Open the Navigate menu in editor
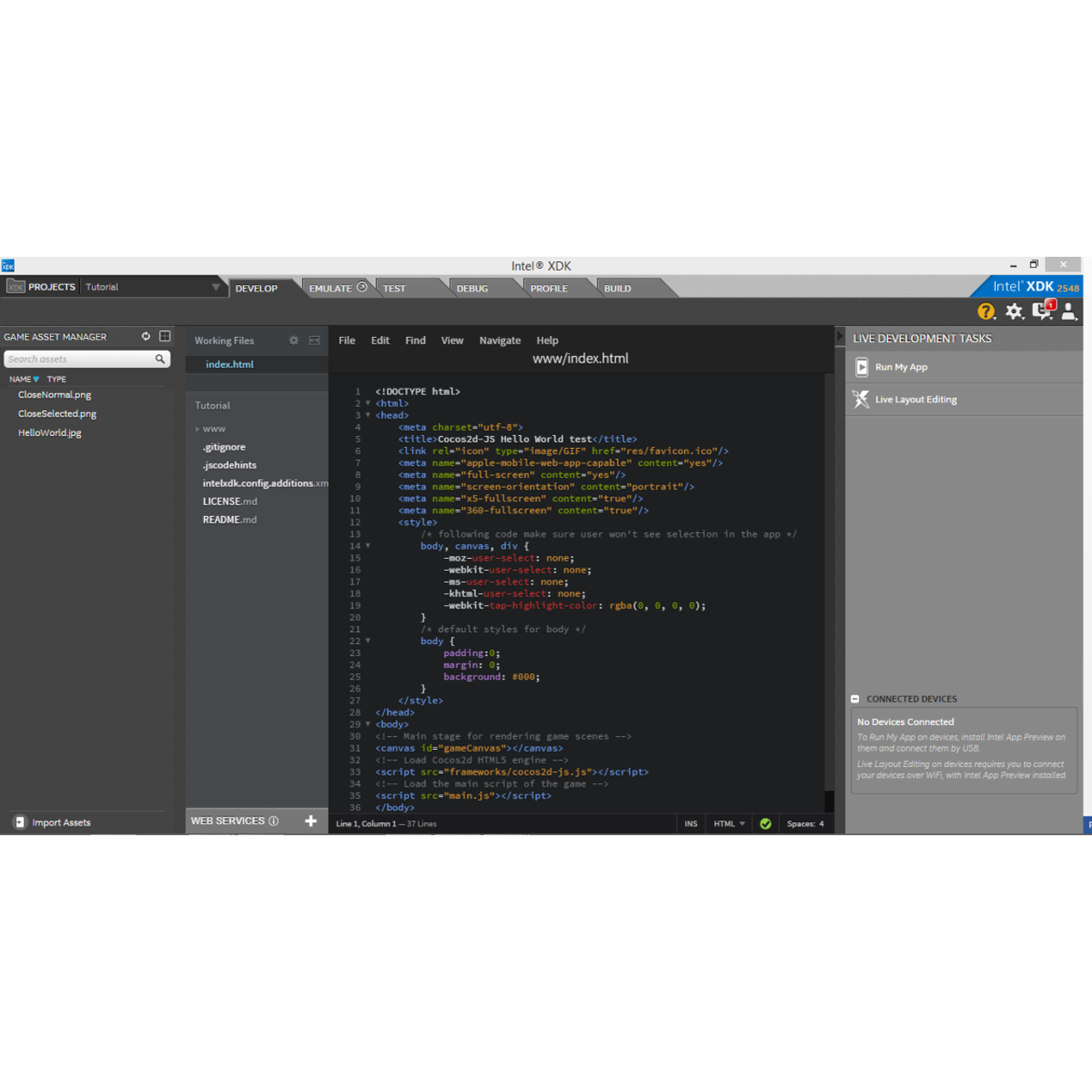The height and width of the screenshot is (1092, 1092). [500, 340]
